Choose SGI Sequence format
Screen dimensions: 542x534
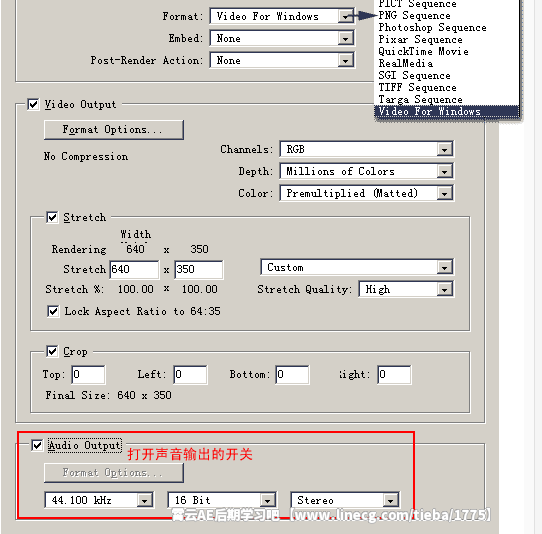tap(414, 75)
